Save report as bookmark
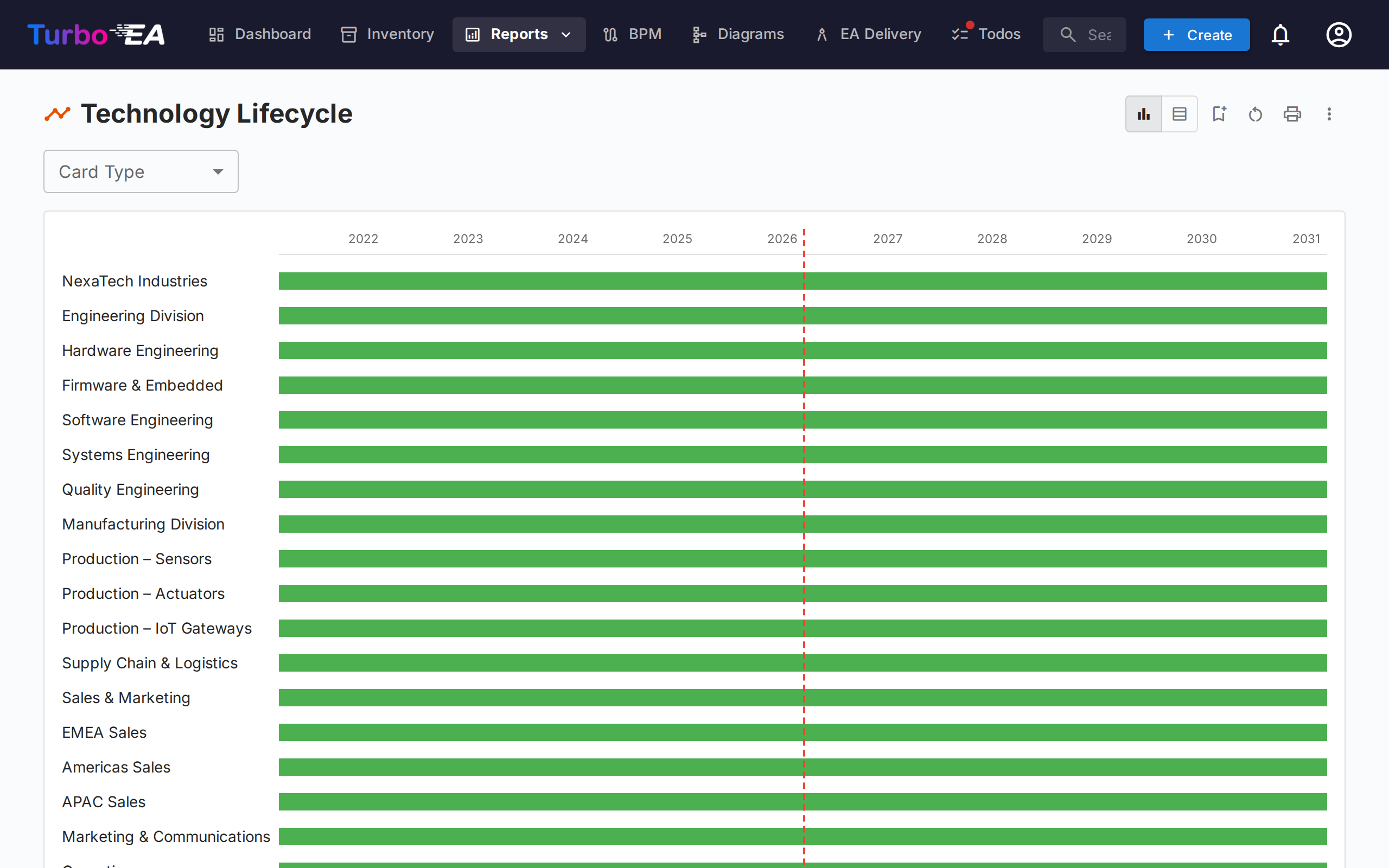This screenshot has height=868, width=1389. click(1219, 114)
